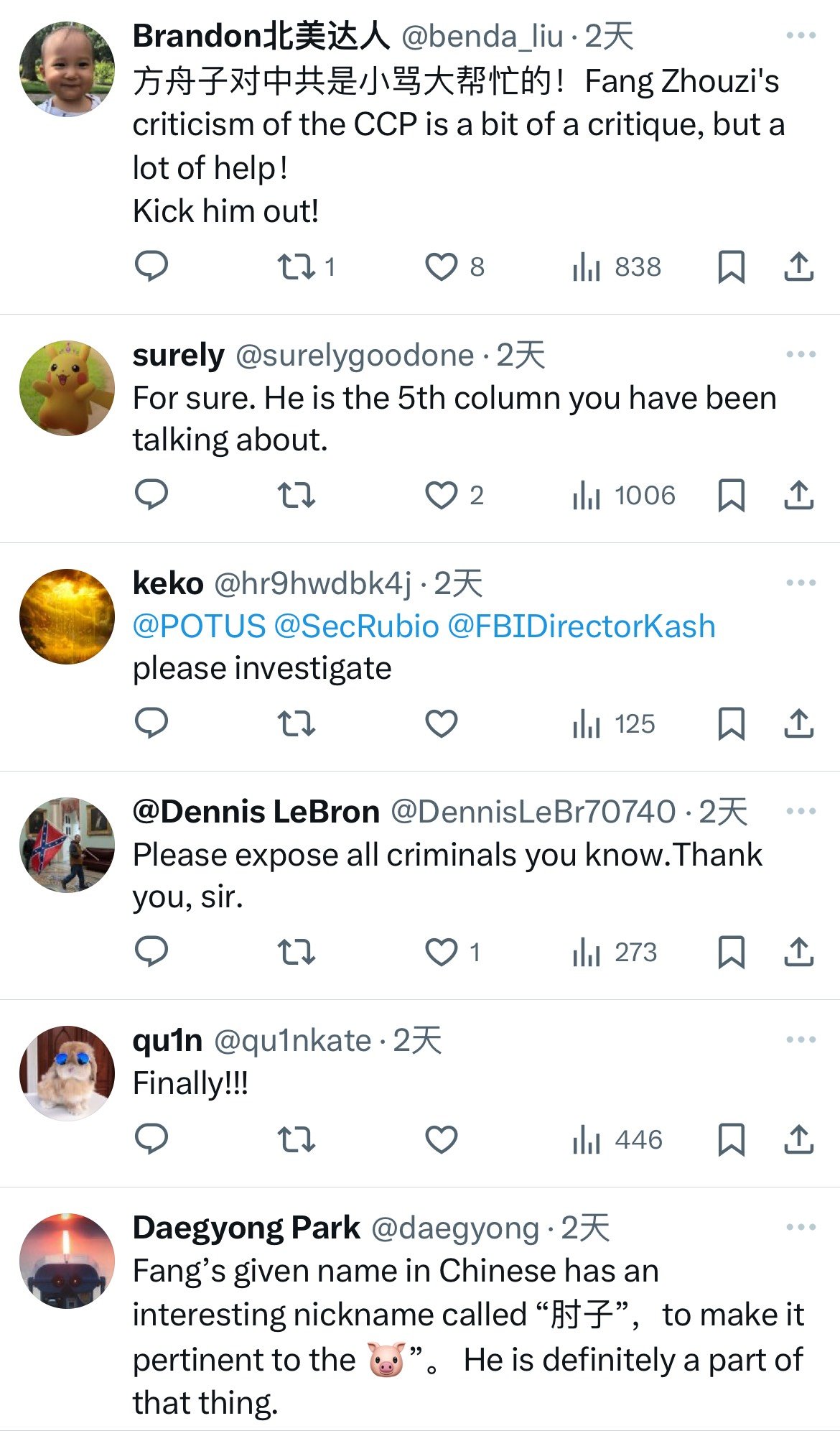
Task: Open @POTUS mention link
Action: [199, 626]
